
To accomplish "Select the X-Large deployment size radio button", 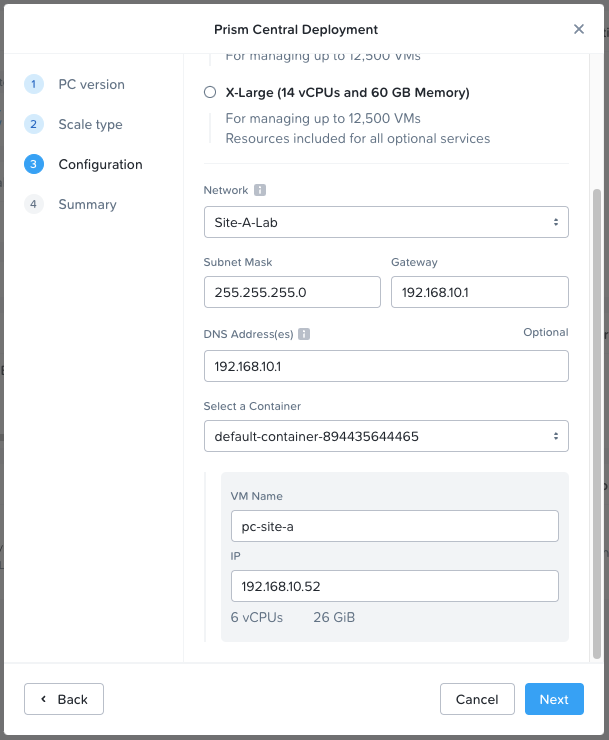I will tap(210, 93).
